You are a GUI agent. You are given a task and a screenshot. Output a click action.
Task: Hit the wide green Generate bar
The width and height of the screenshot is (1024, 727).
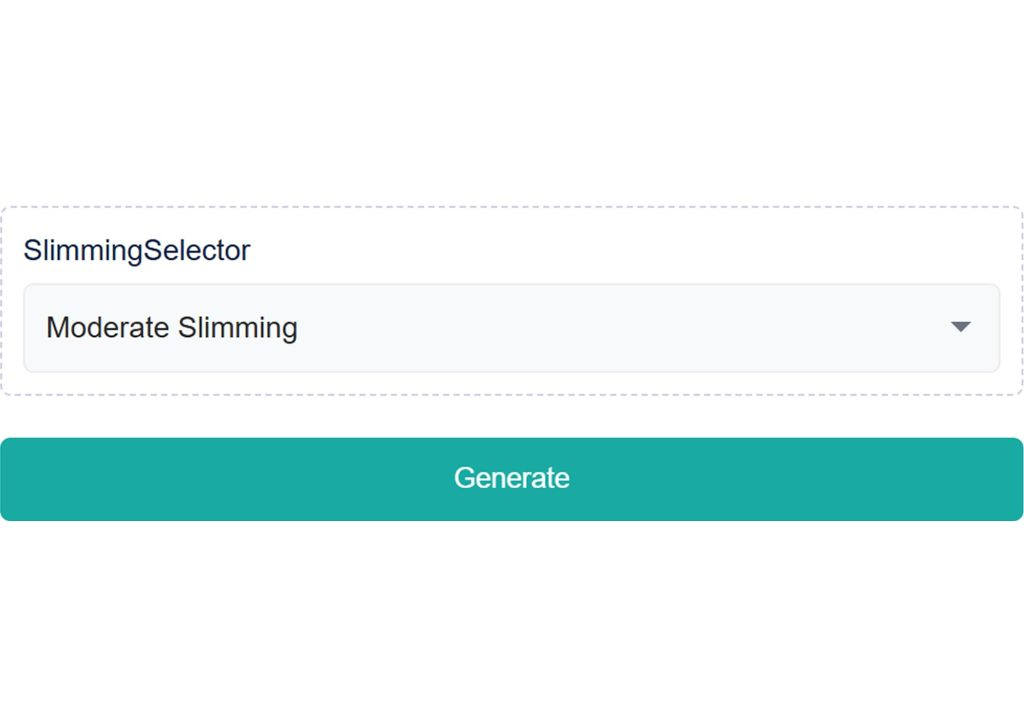point(512,478)
